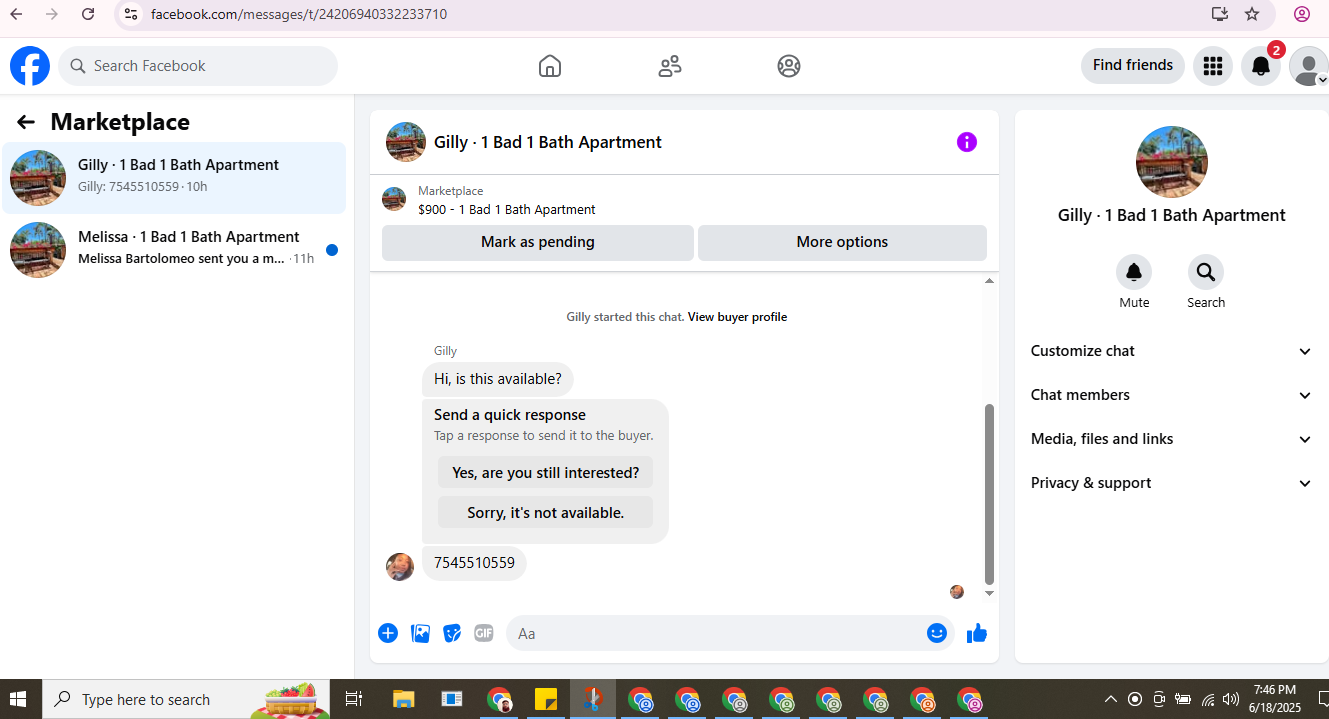
Task: Send quick response "Yes, are you still interested?"
Action: [546, 472]
